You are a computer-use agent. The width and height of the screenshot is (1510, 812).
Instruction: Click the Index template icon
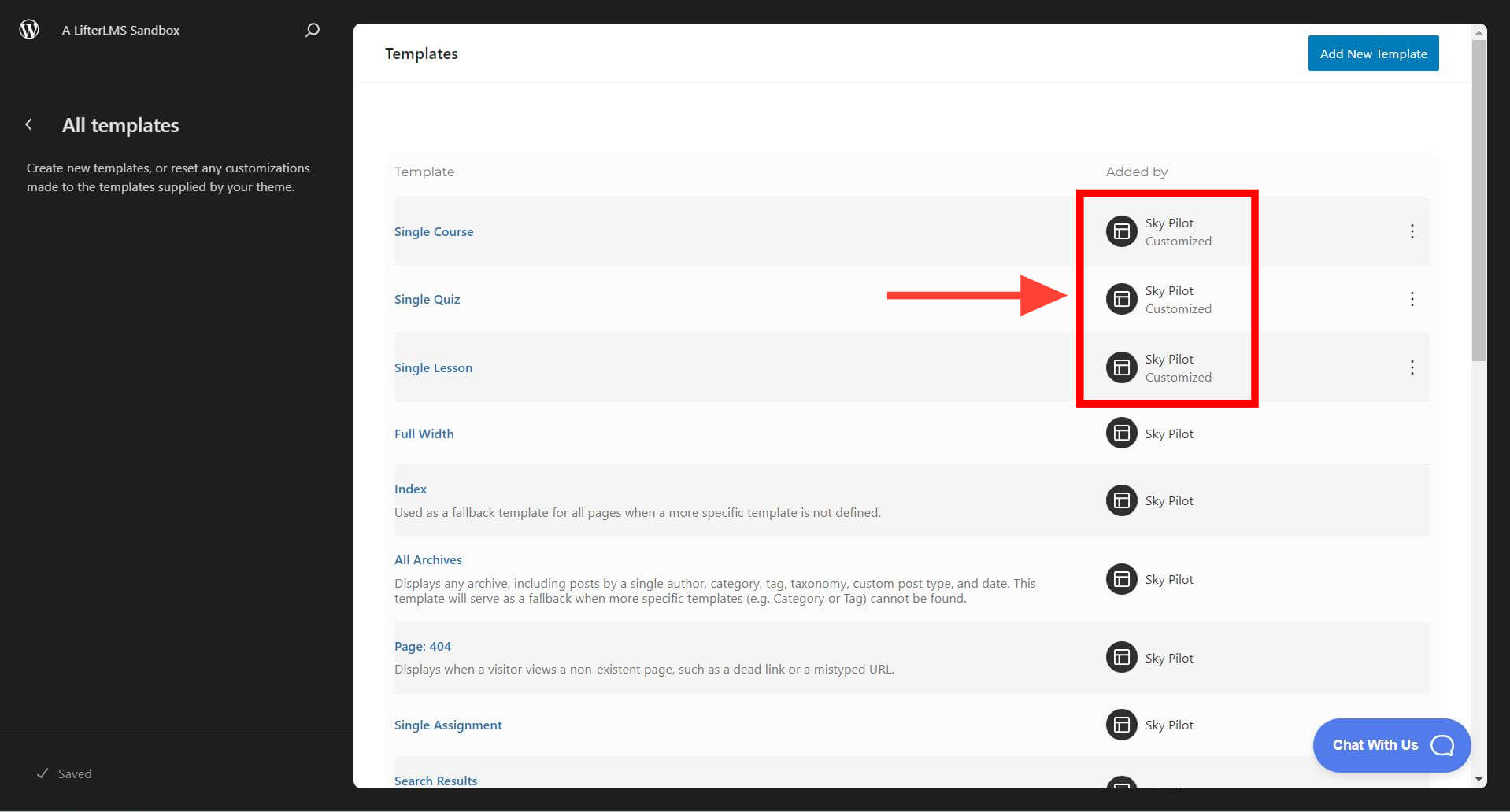pos(1121,500)
